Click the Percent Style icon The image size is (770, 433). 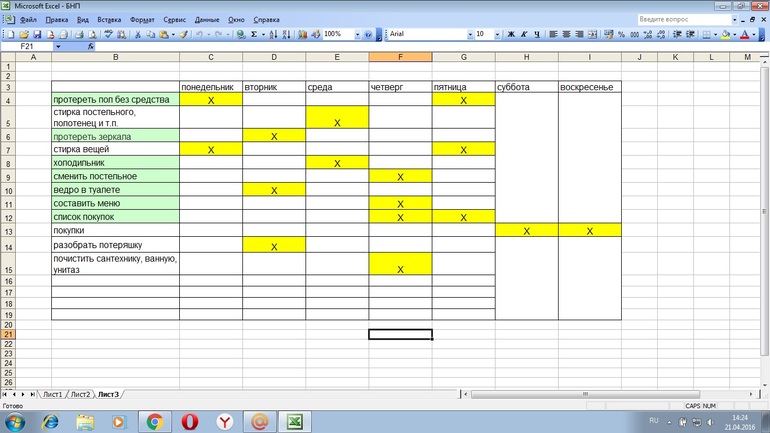tap(621, 34)
